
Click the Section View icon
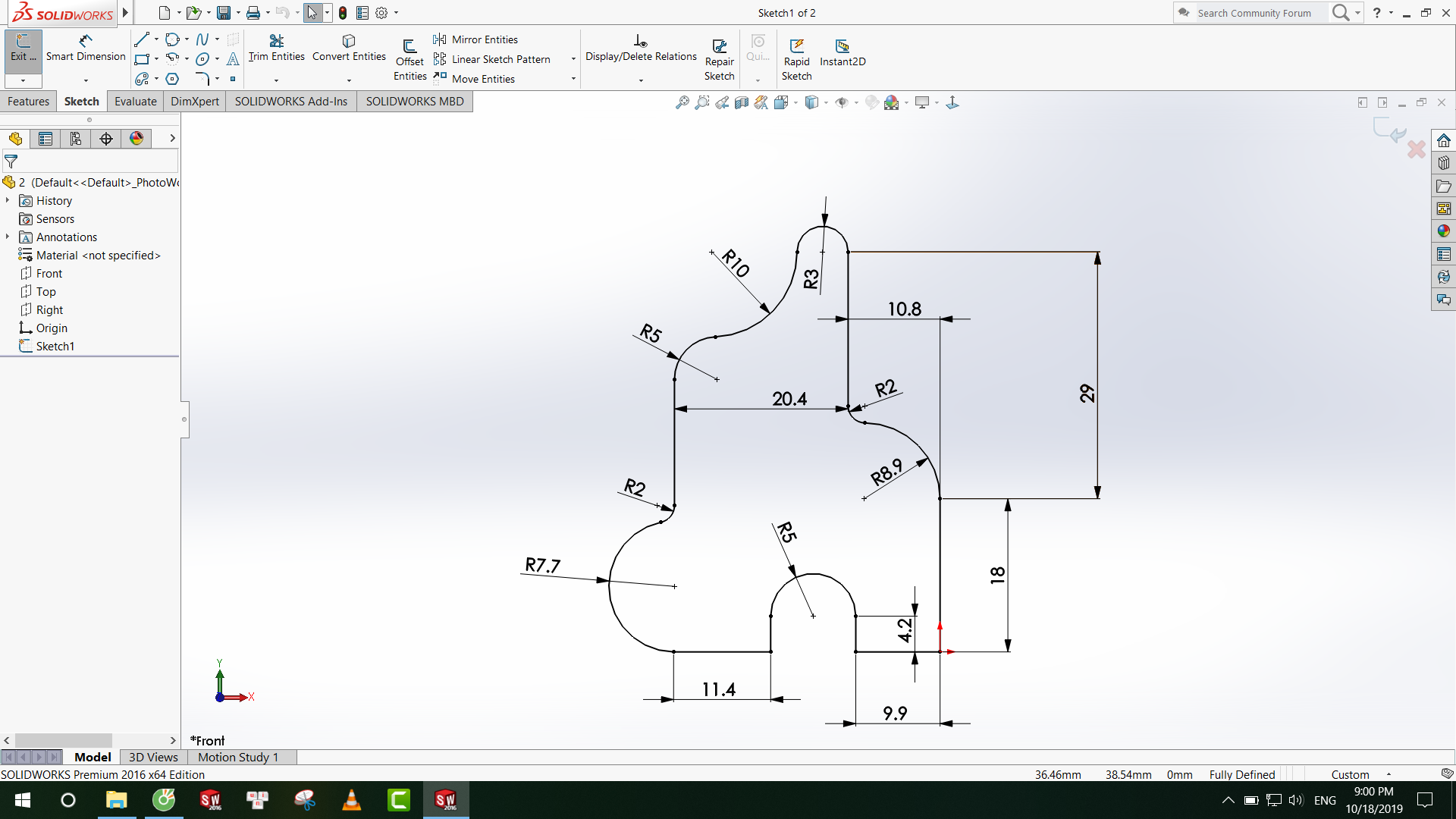742,102
